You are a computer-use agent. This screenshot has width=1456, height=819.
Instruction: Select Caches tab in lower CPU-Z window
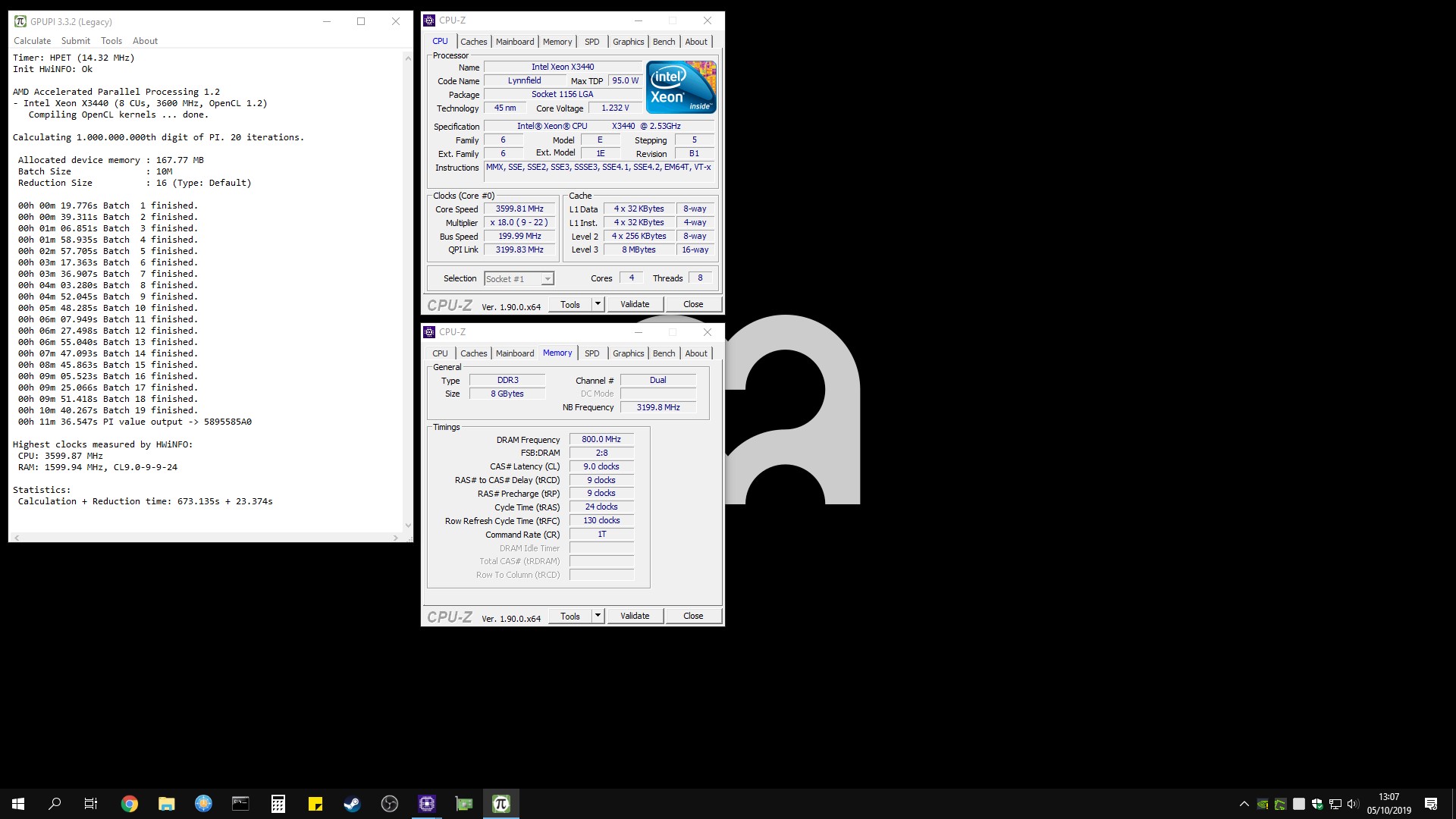[x=474, y=353]
